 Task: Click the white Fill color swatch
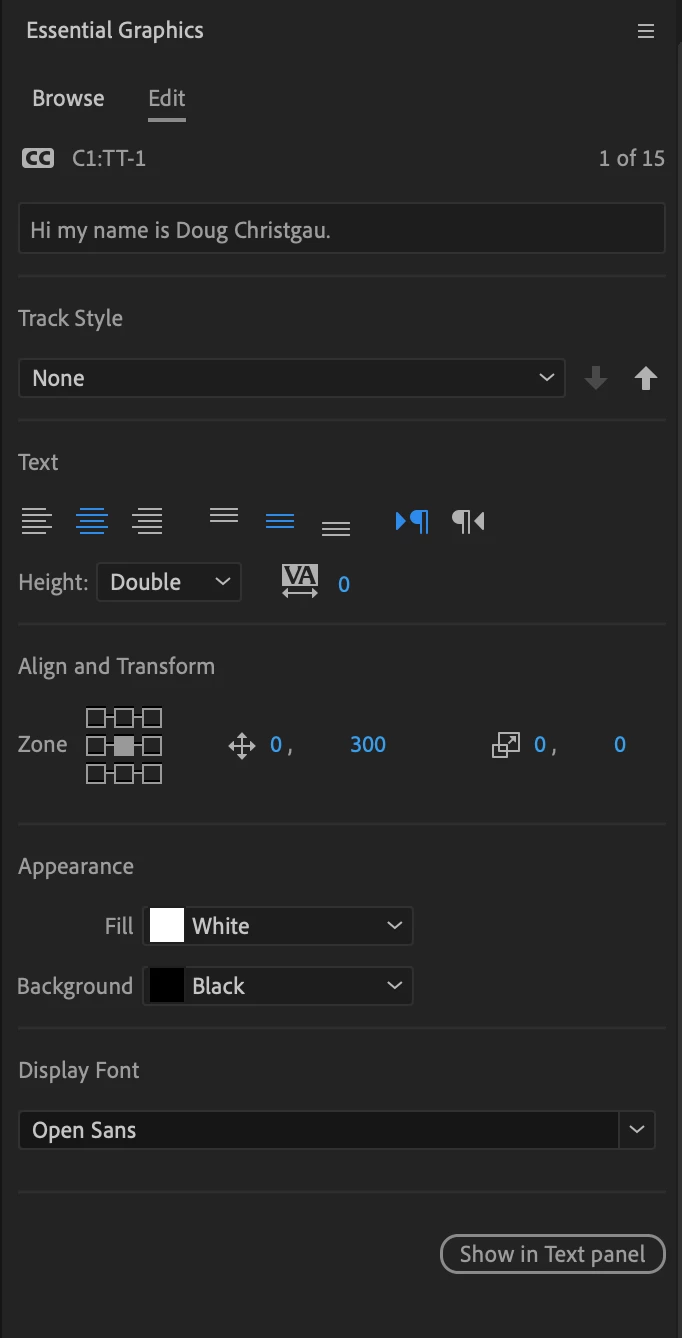[x=167, y=926]
